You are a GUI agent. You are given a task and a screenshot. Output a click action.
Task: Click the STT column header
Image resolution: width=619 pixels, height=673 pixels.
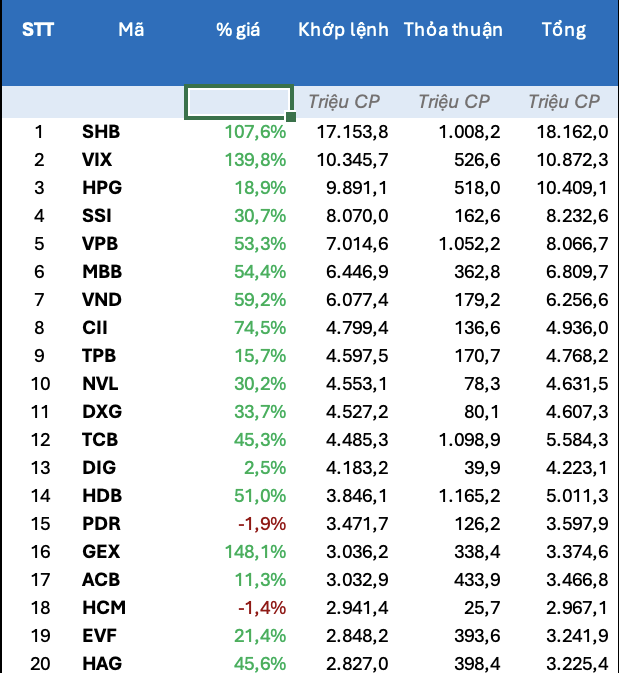click(38, 30)
